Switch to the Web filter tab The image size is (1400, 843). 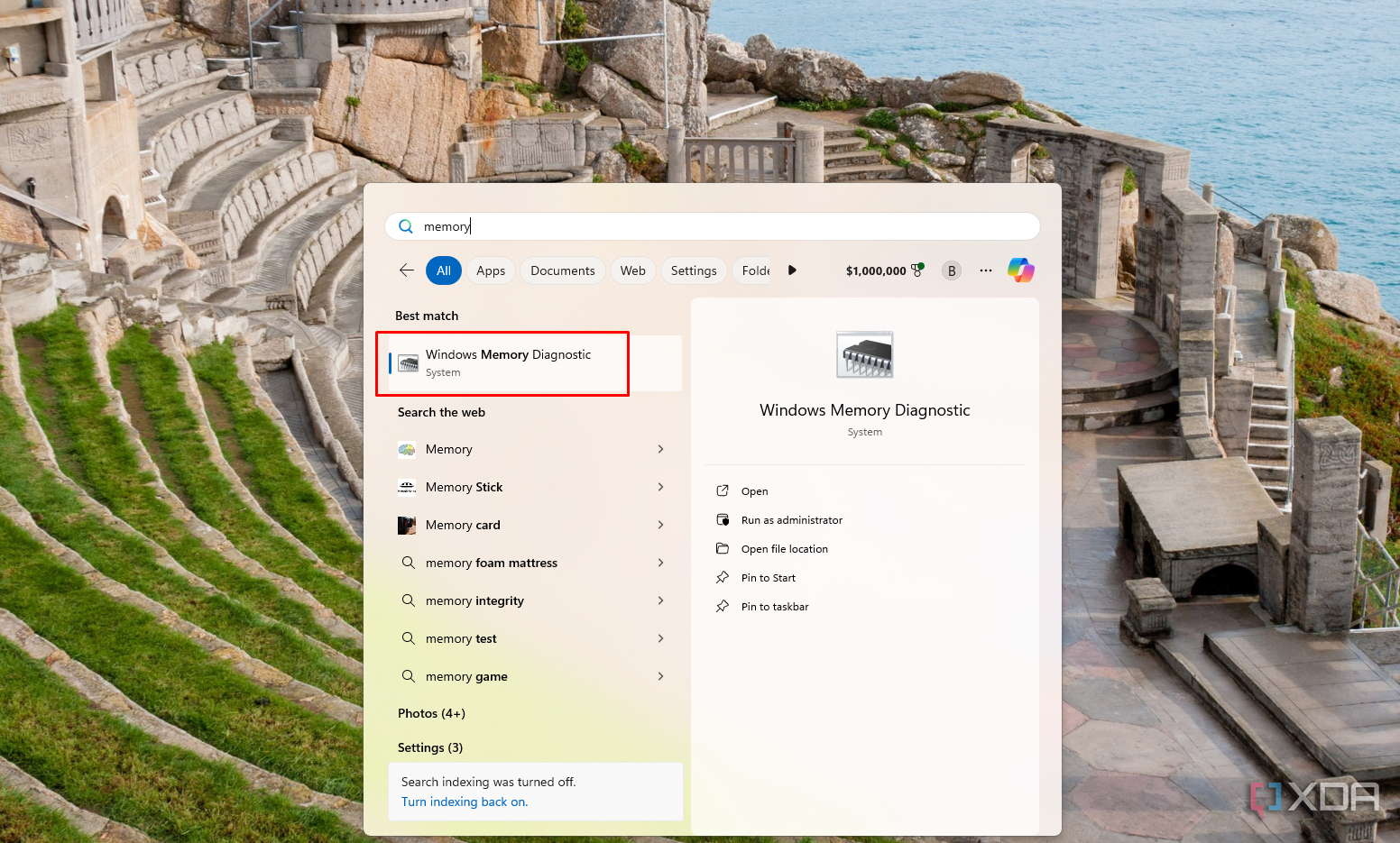pyautogui.click(x=633, y=270)
